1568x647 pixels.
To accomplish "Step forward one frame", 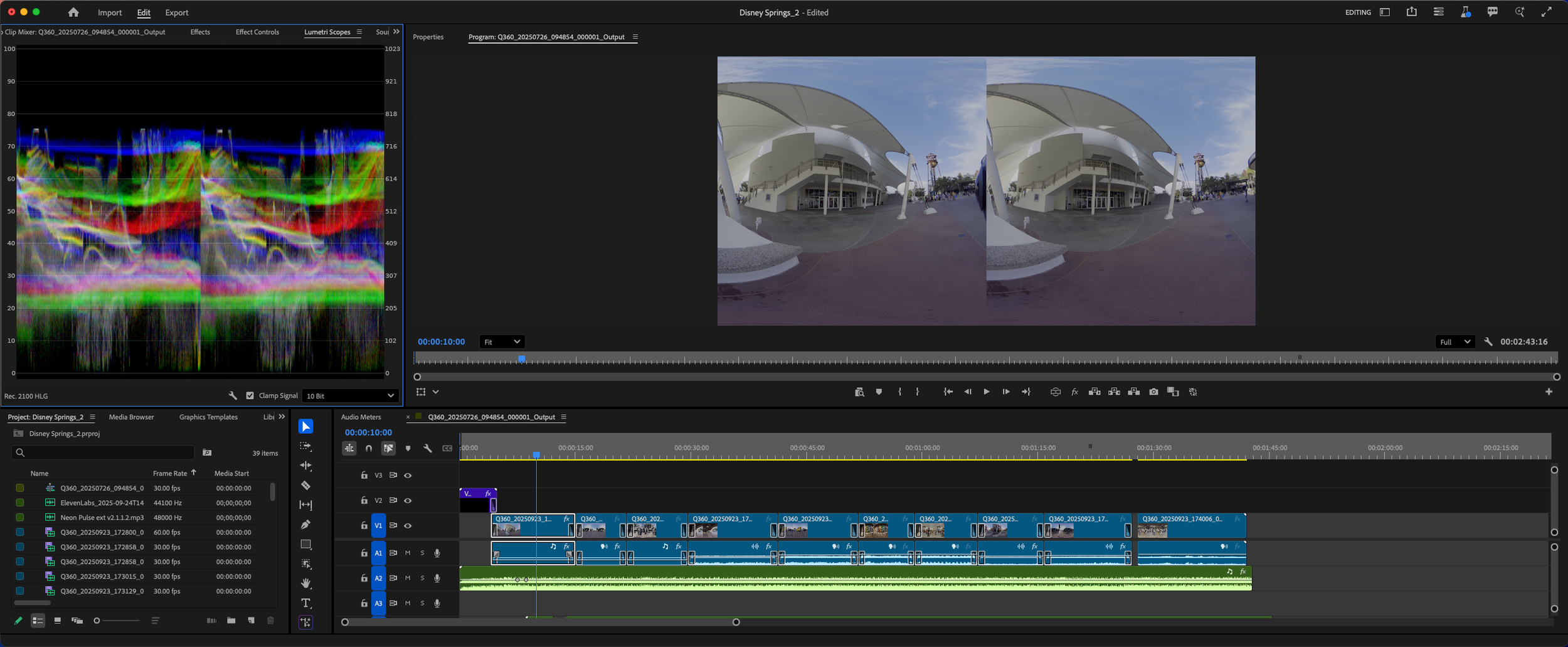I will 1005,392.
